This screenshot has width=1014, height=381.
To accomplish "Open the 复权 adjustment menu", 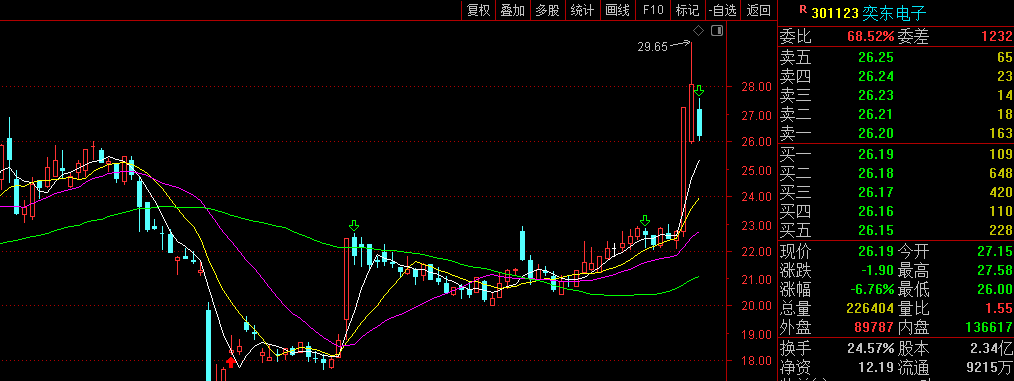I will click(479, 10).
